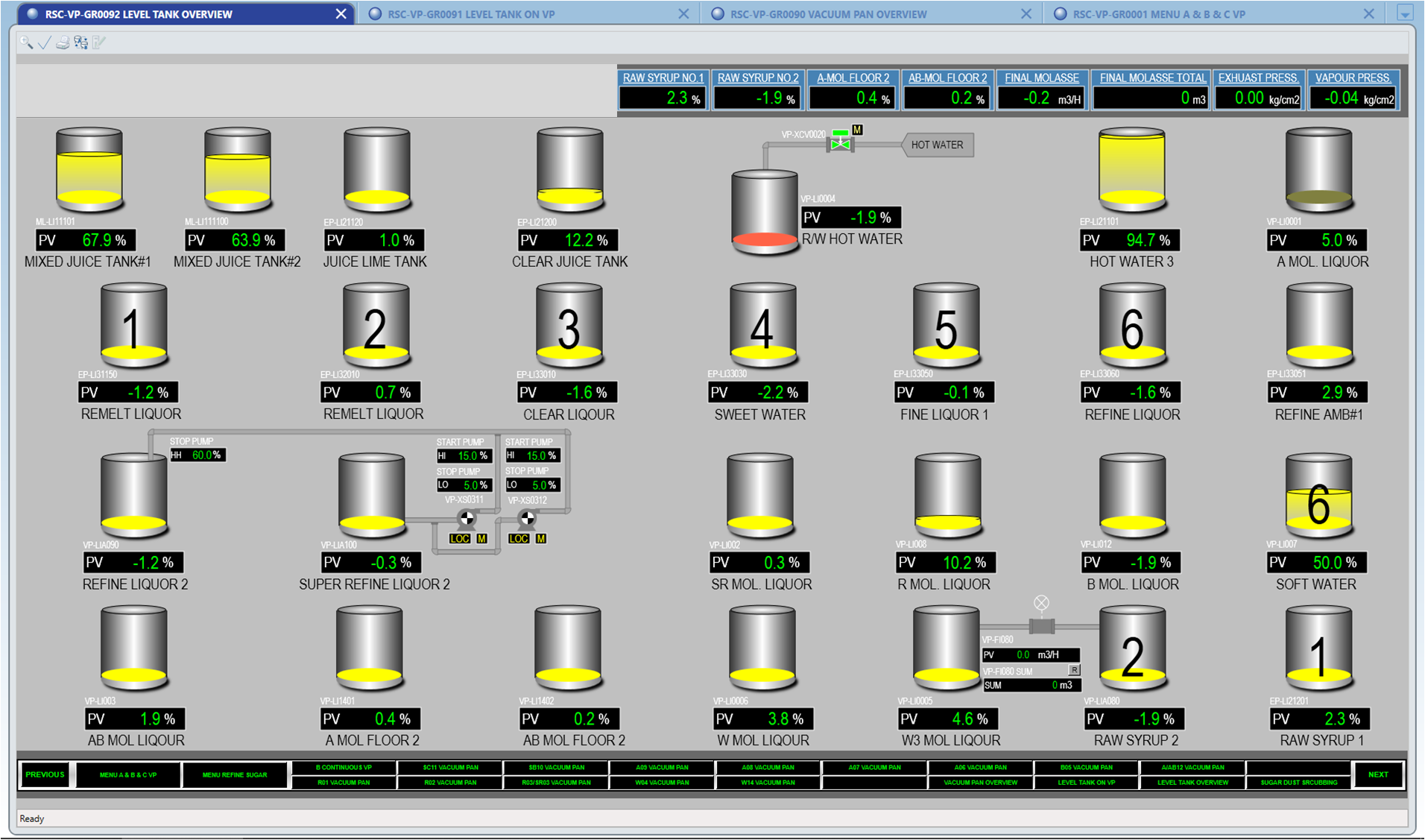Click the flow meter between W3 Mol and Raw Syrup 2

point(1041,626)
